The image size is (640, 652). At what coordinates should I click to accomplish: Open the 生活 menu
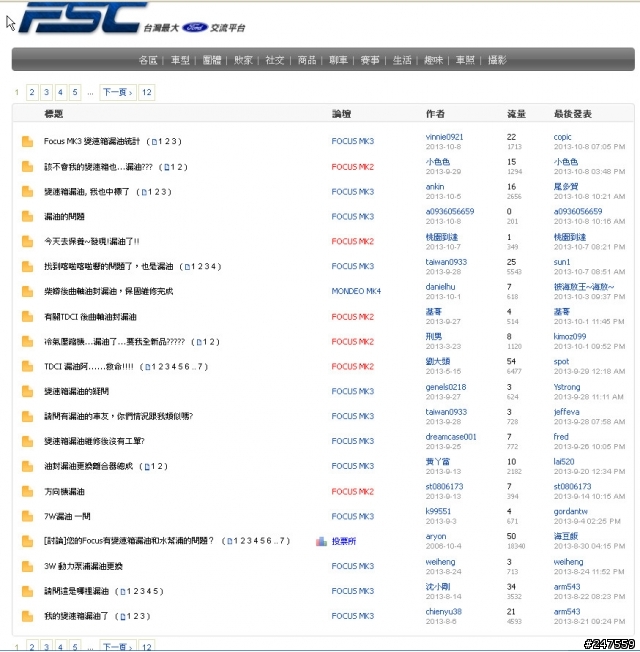pyautogui.click(x=402, y=60)
